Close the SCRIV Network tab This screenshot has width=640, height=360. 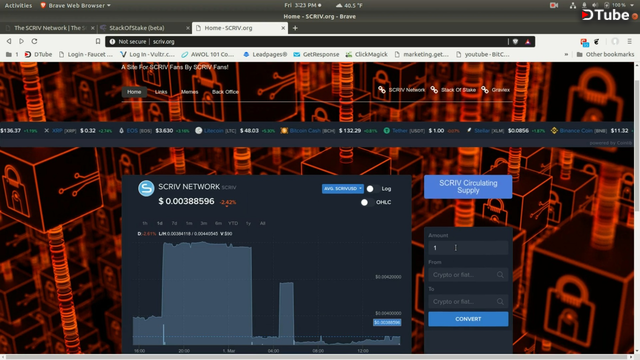[93, 28]
